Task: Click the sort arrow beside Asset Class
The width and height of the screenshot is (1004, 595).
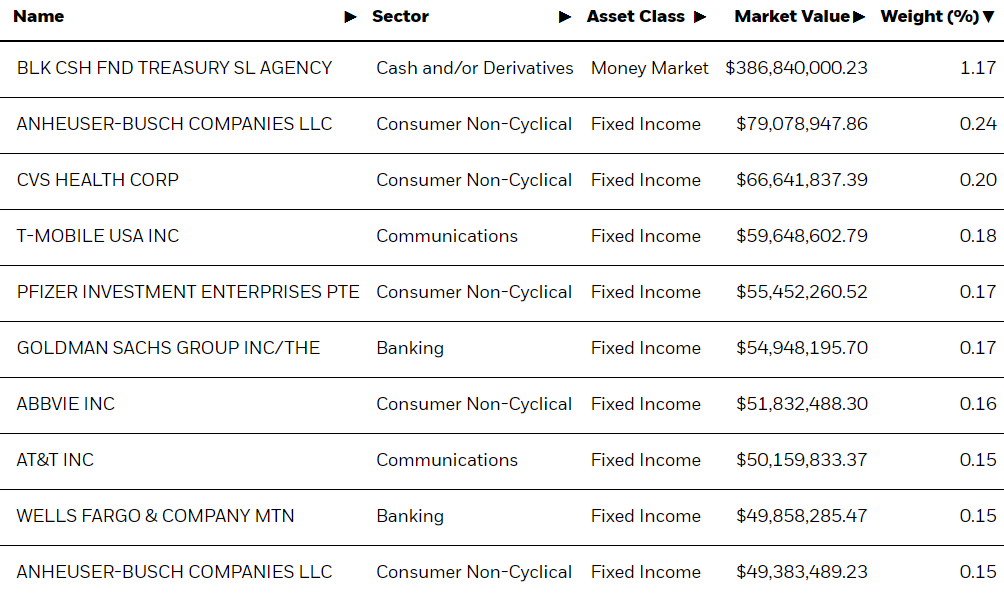Action: 700,17
